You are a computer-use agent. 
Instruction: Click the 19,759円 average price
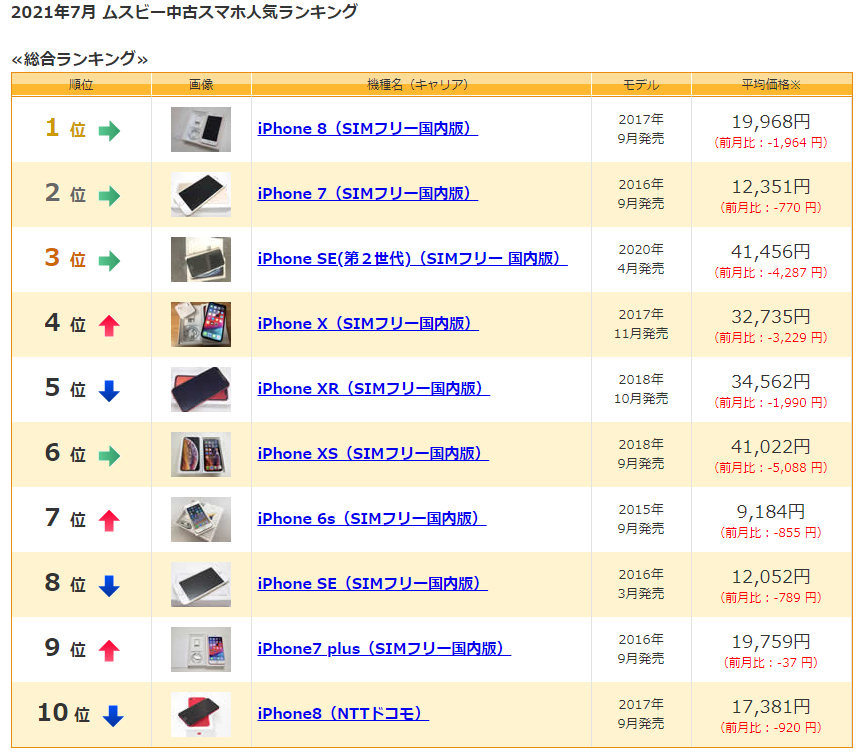click(771, 642)
